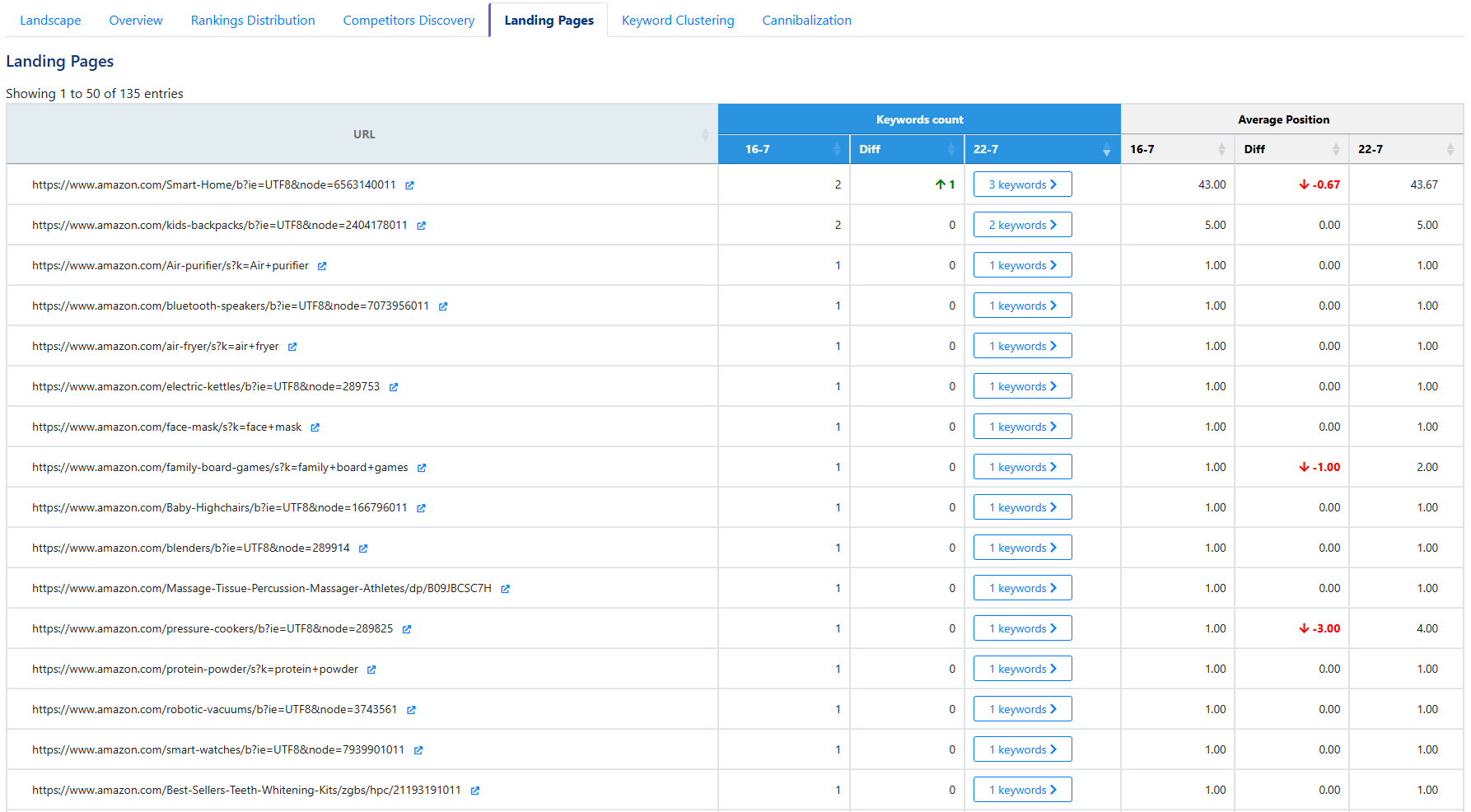
Task: Click the -3.00 position diff value
Action: [x=1319, y=628]
